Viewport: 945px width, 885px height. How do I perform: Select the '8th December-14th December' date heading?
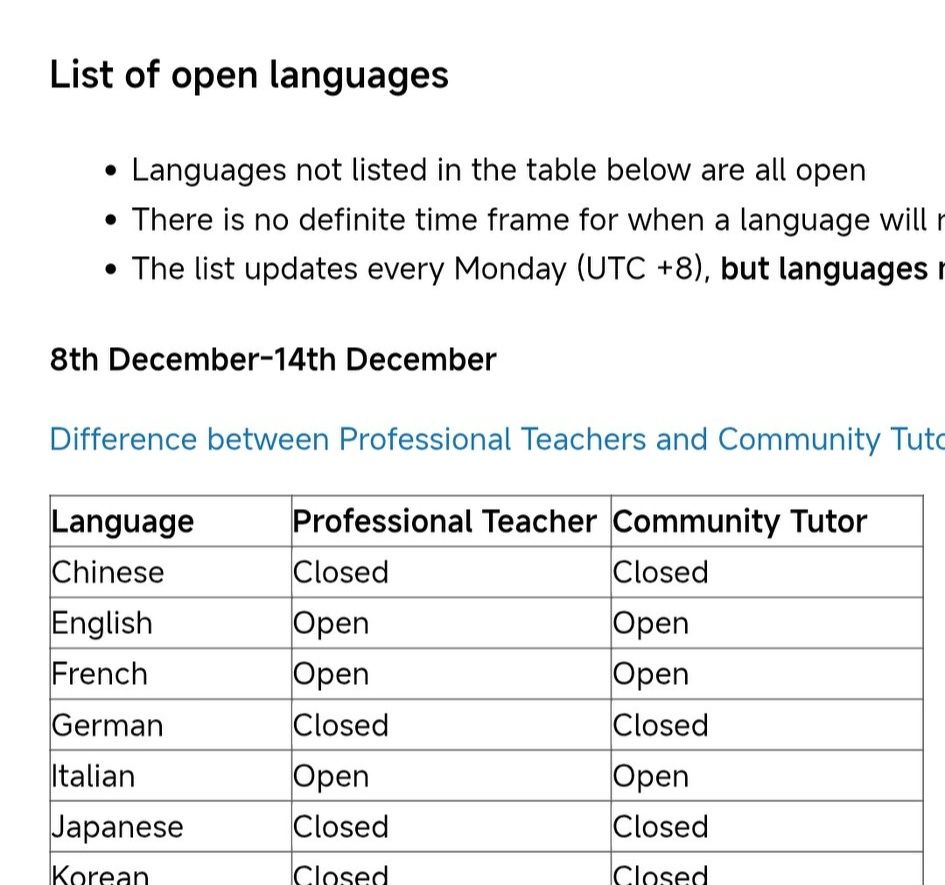(x=273, y=359)
